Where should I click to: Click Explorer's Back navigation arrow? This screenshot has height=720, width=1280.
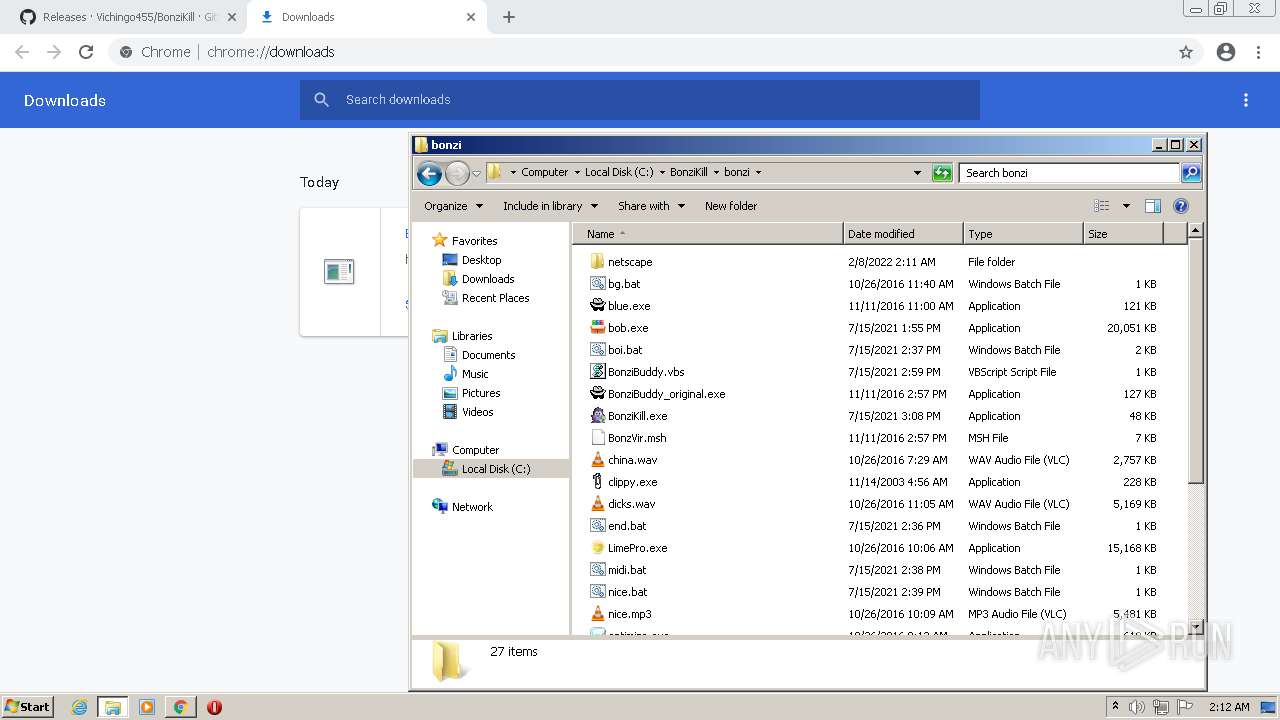pyautogui.click(x=430, y=173)
